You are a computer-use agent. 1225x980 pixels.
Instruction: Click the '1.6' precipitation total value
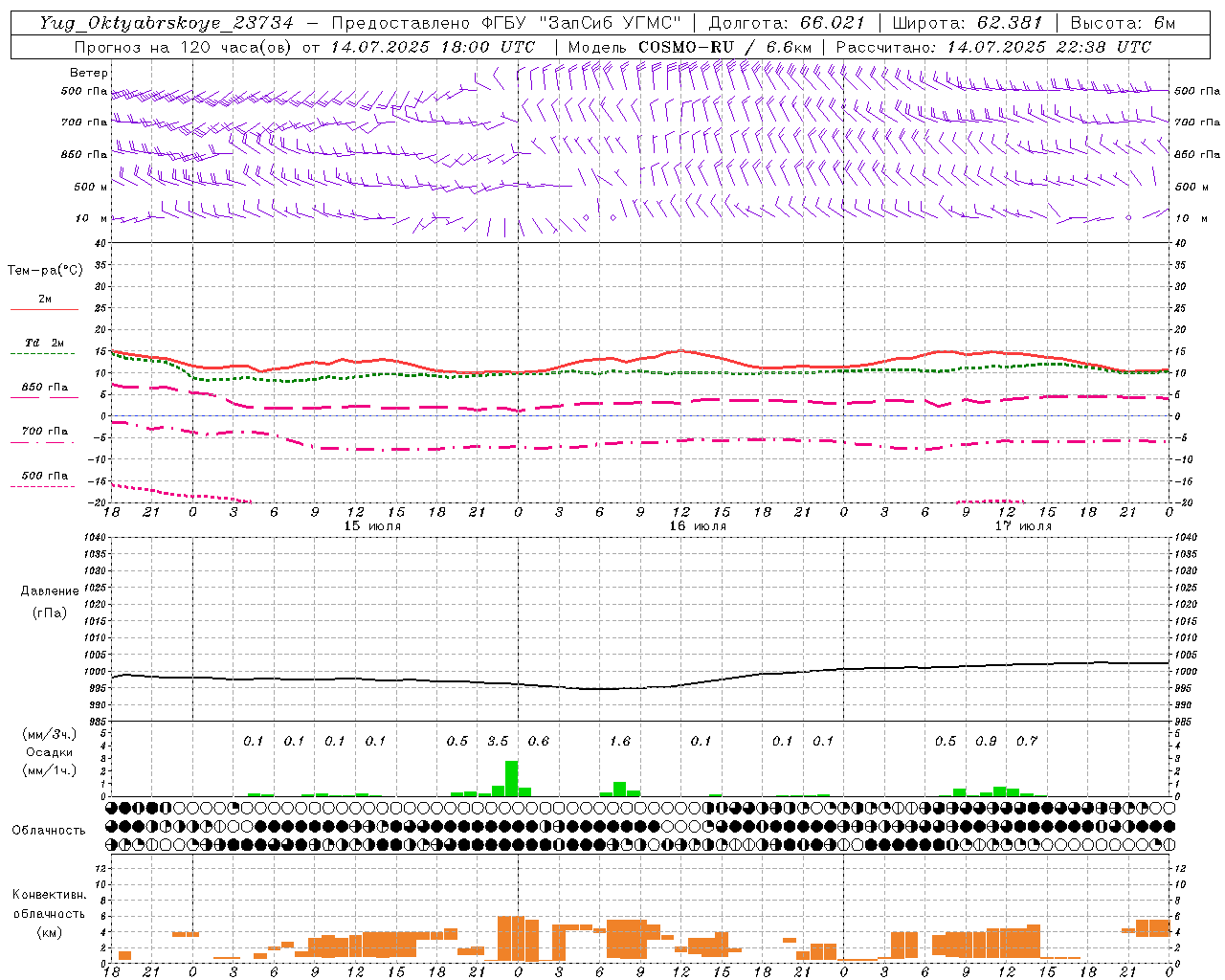coord(620,741)
